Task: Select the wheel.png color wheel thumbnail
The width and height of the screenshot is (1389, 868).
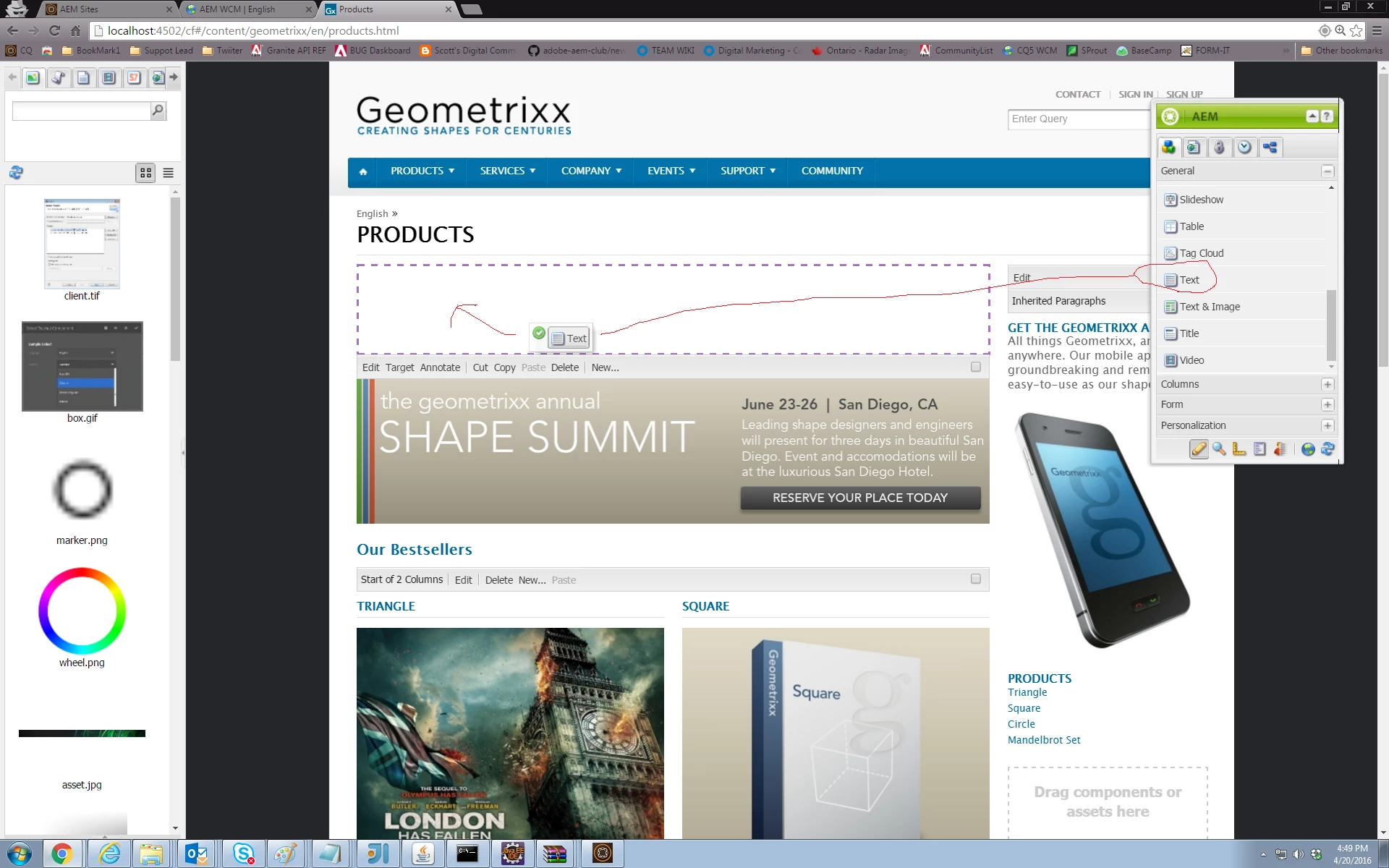Action: click(x=82, y=610)
